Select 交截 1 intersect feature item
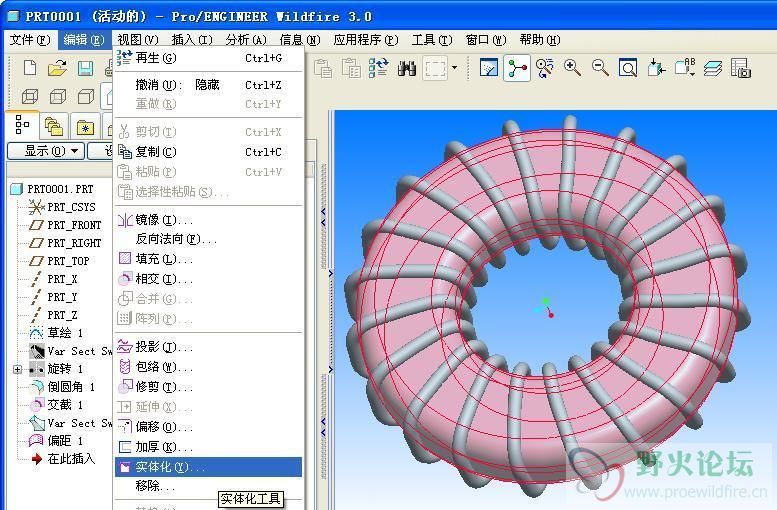 point(56,405)
